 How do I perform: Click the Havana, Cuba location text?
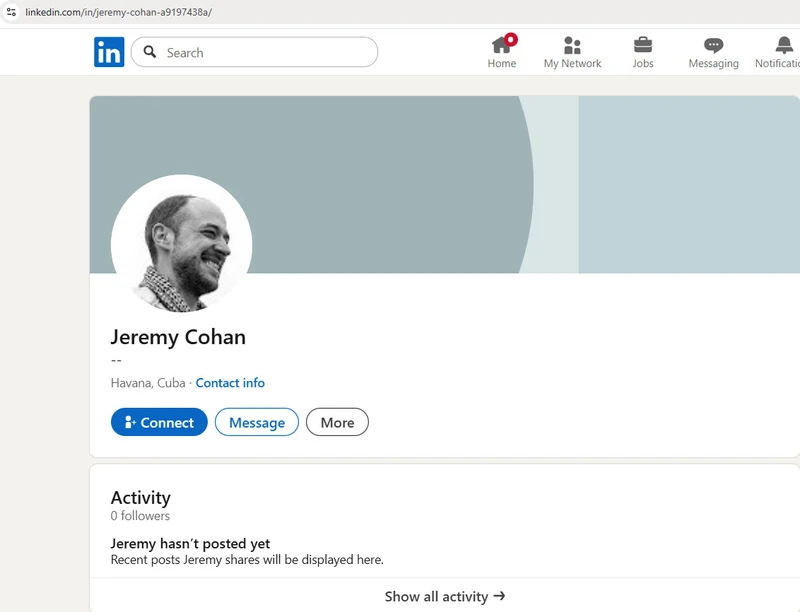pyautogui.click(x=148, y=383)
